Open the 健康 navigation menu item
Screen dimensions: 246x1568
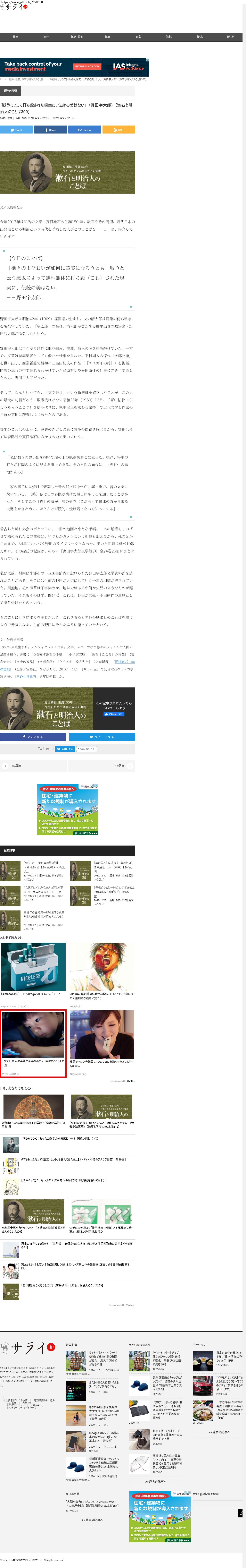tap(107, 36)
